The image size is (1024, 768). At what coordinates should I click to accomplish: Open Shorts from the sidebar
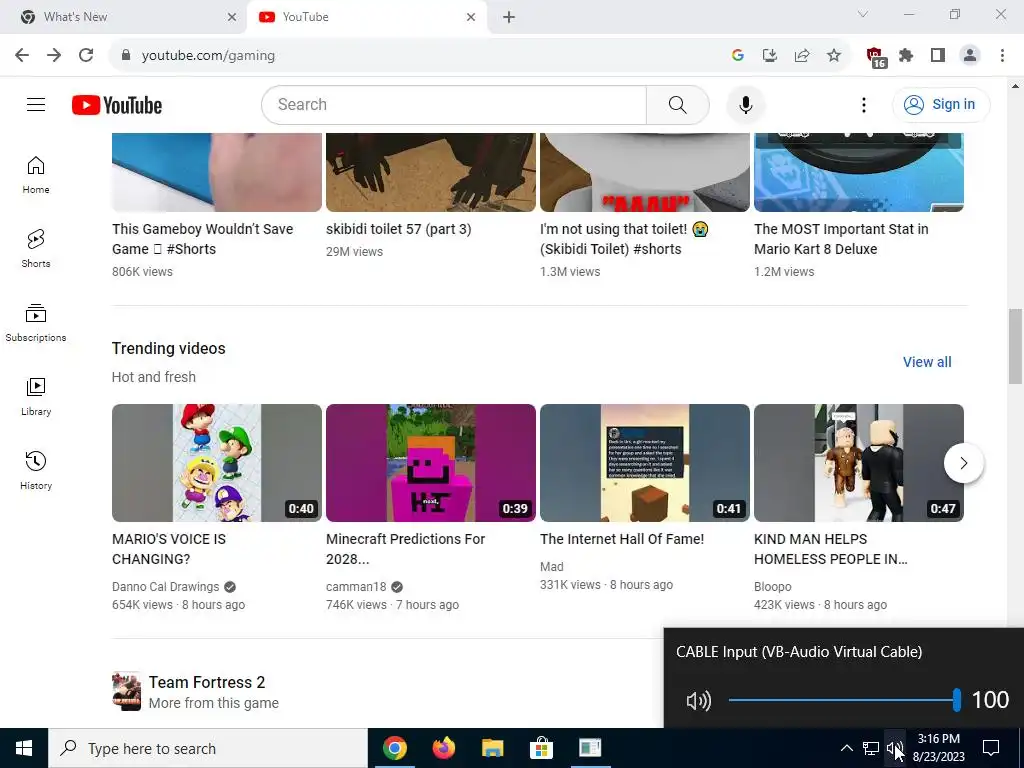click(36, 249)
